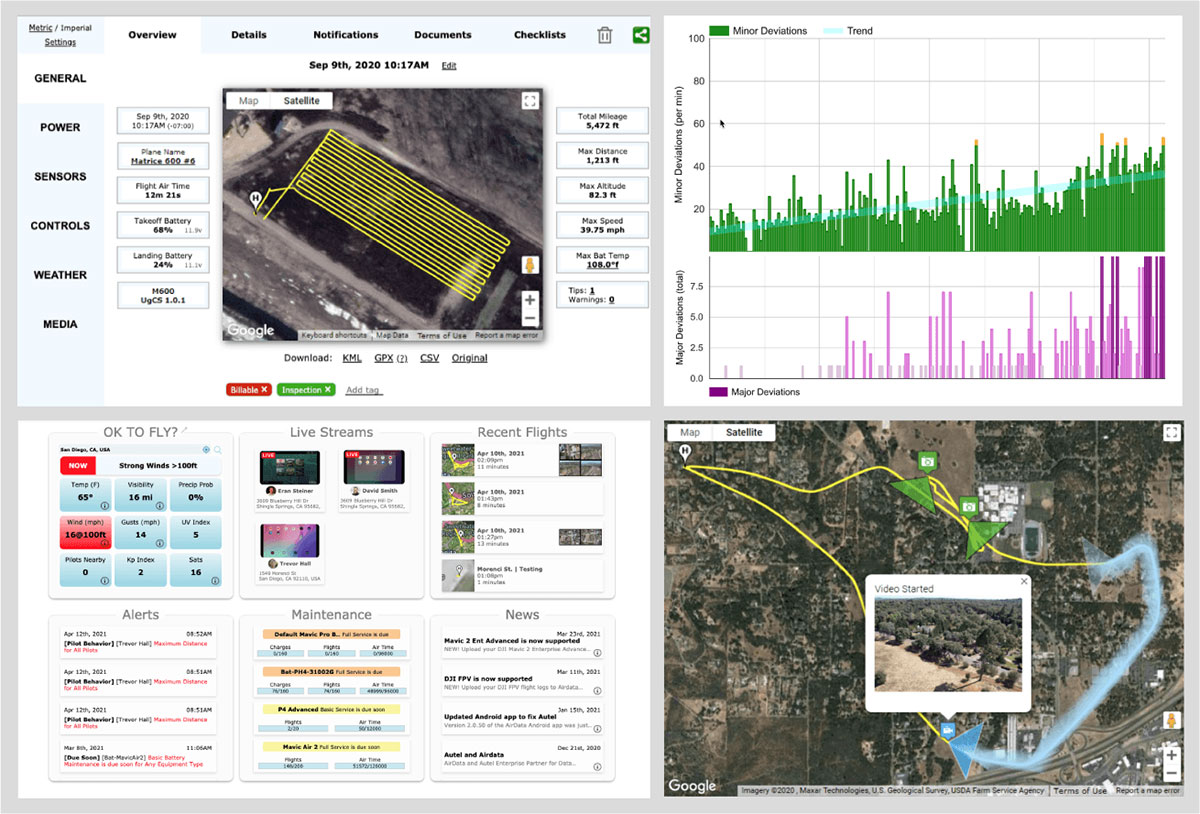Click info icon on Temp (F) tile
The height and width of the screenshot is (814, 1200).
coord(103,506)
